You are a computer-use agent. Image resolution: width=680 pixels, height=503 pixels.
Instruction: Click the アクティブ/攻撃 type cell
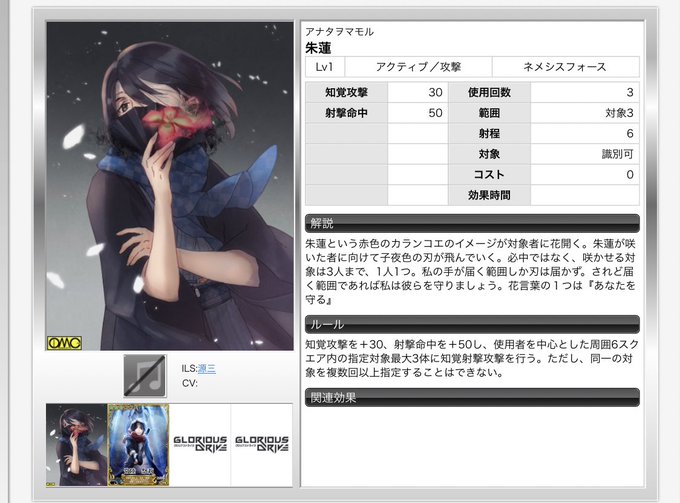(x=418, y=67)
